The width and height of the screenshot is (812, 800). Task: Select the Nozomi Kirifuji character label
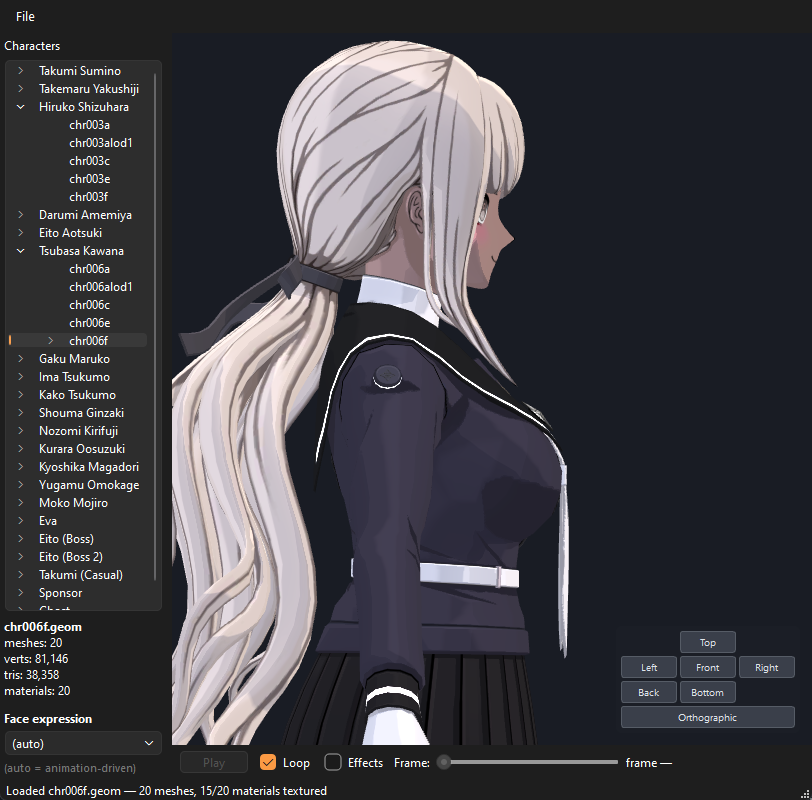tap(78, 430)
